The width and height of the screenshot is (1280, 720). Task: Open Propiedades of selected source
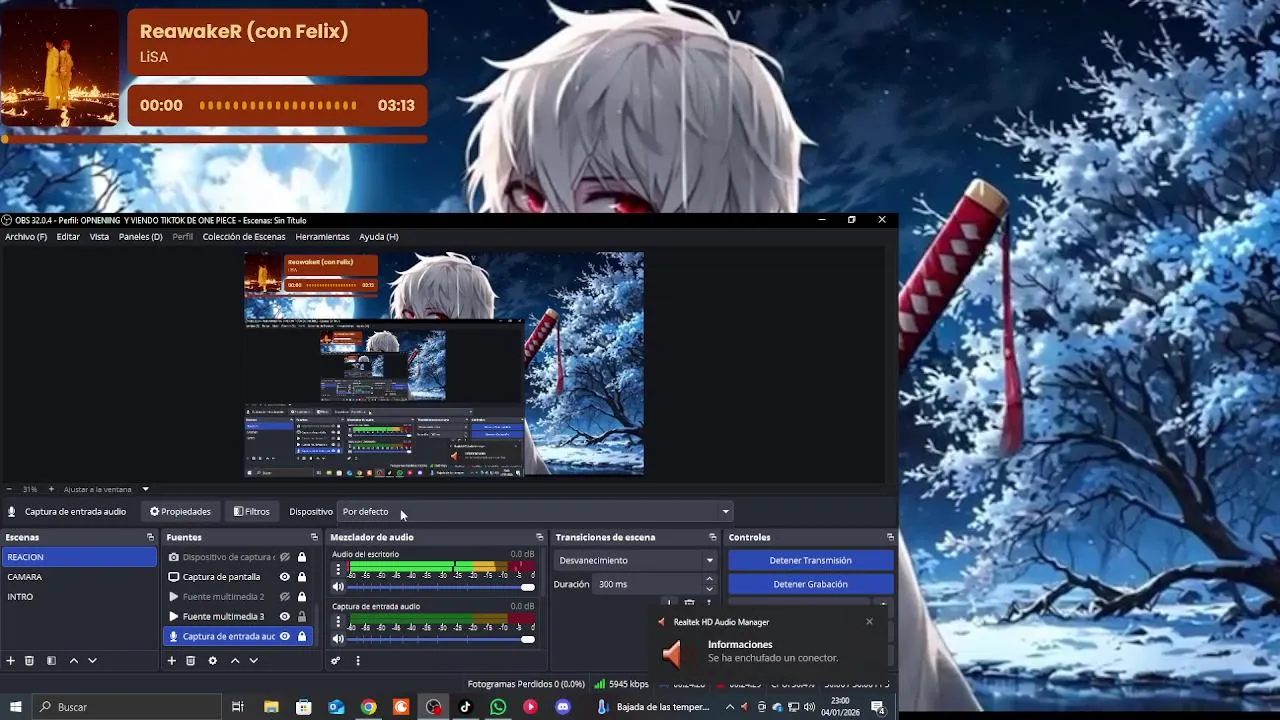pos(181,512)
